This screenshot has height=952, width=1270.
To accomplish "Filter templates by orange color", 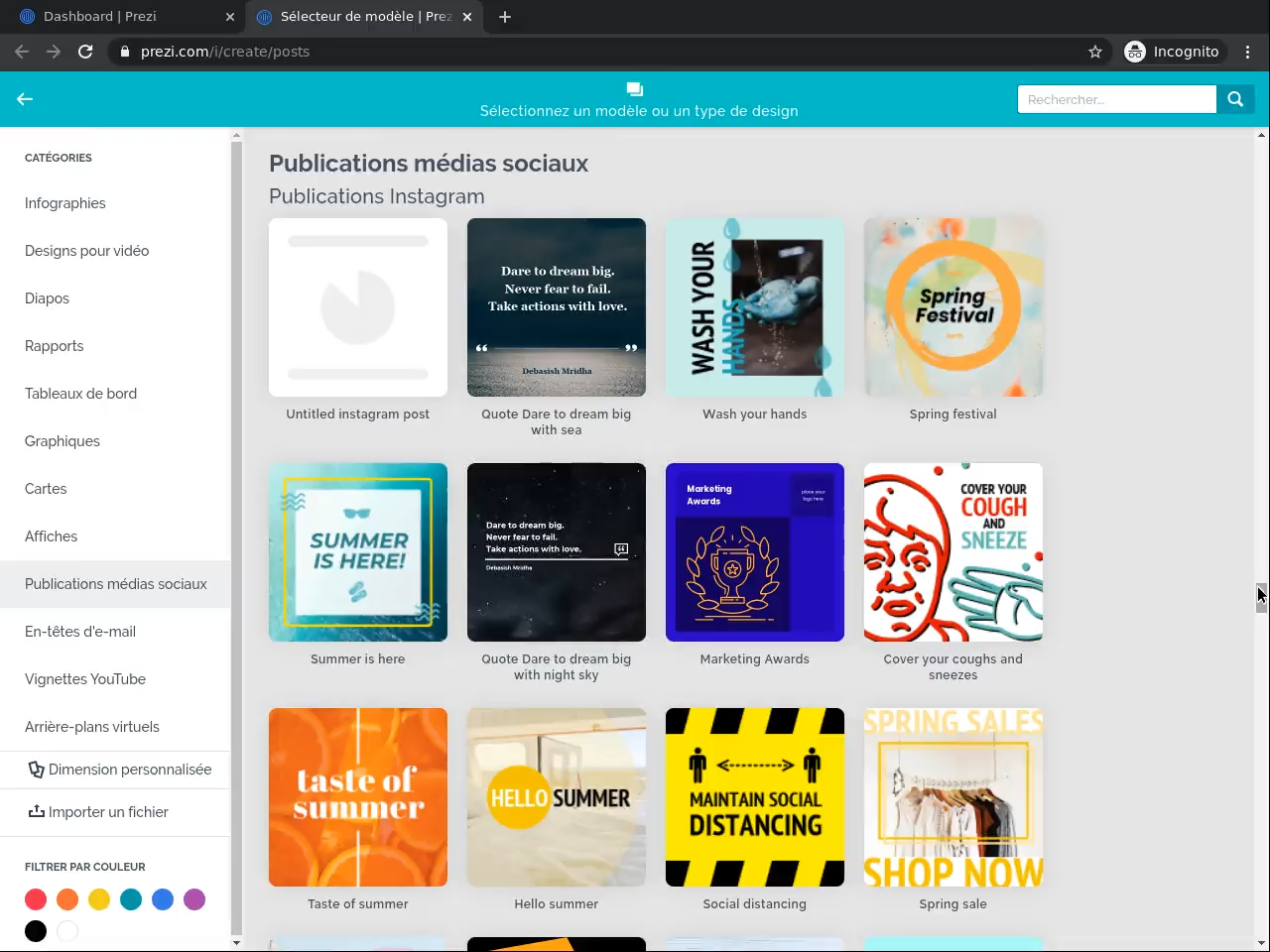I will (x=67, y=899).
